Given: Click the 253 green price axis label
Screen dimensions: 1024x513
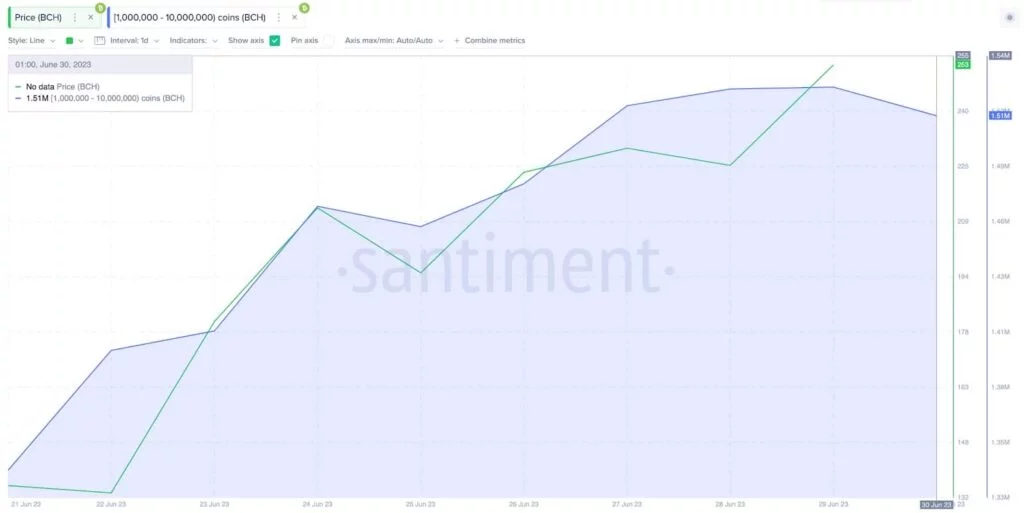Looking at the screenshot, I should 963,65.
